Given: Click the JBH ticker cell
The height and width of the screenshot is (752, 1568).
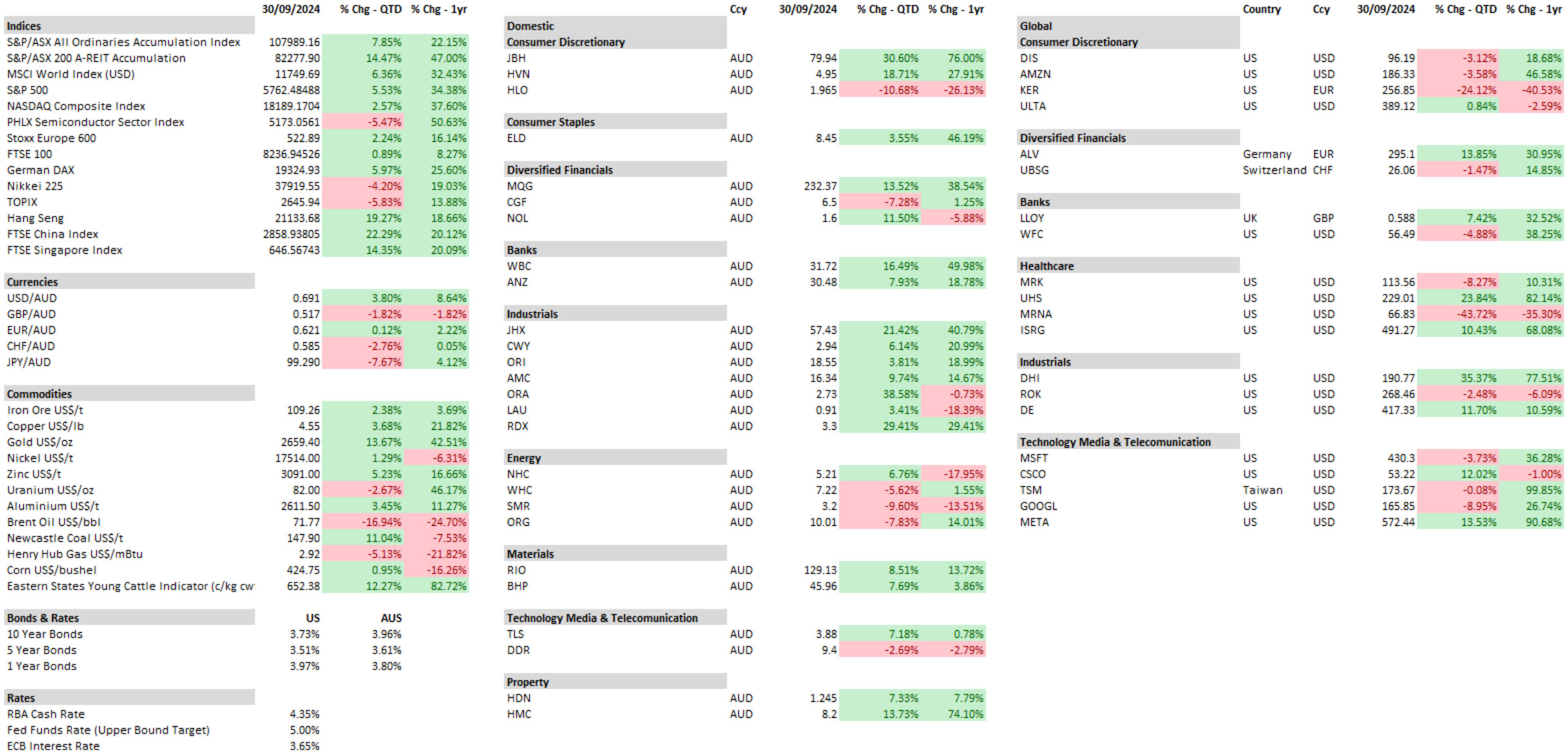Looking at the screenshot, I should tap(516, 58).
